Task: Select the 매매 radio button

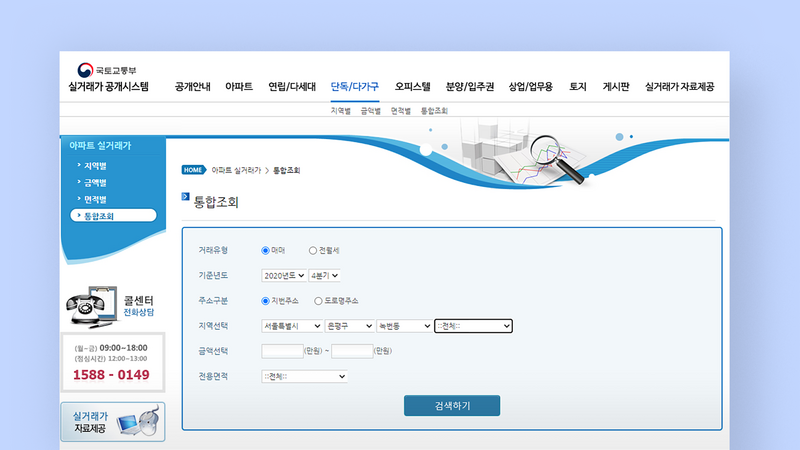Action: pos(265,250)
